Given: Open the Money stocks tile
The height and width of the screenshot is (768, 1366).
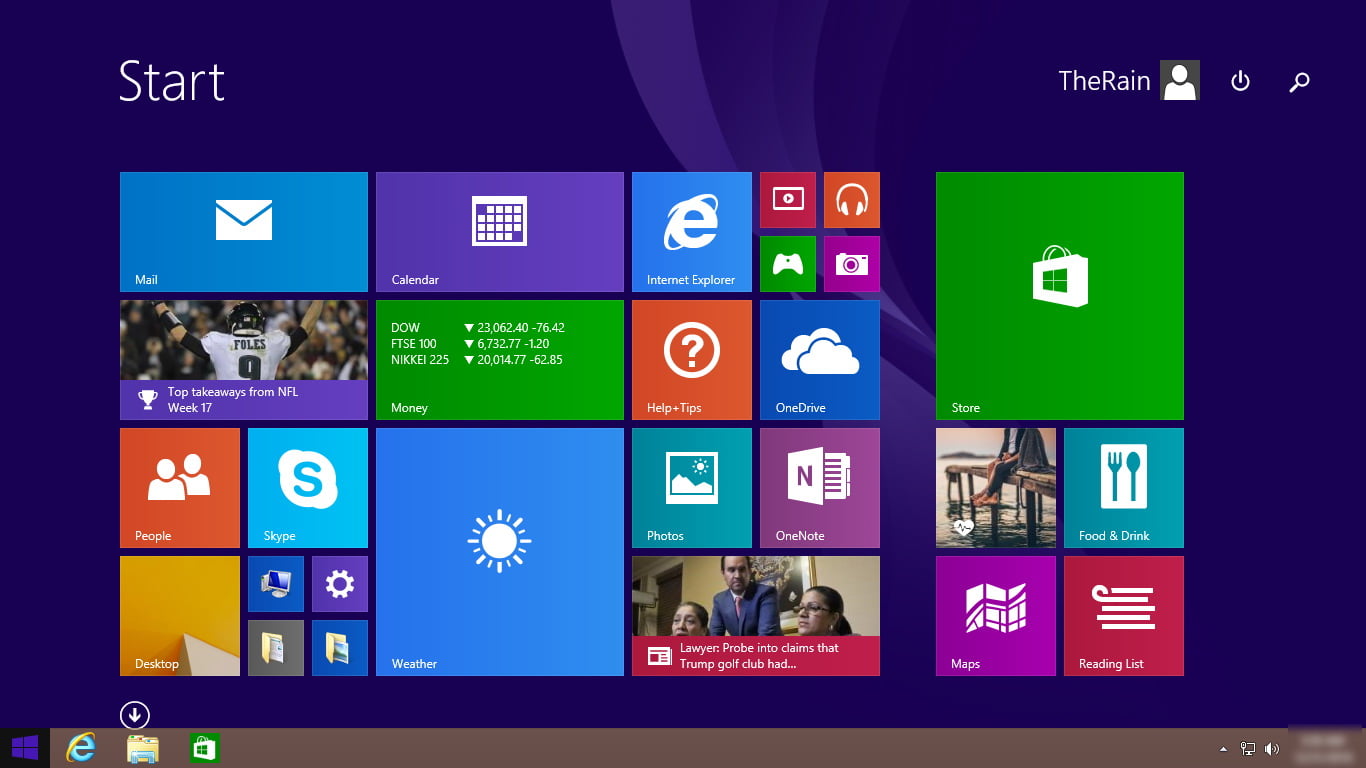Looking at the screenshot, I should click(x=500, y=360).
